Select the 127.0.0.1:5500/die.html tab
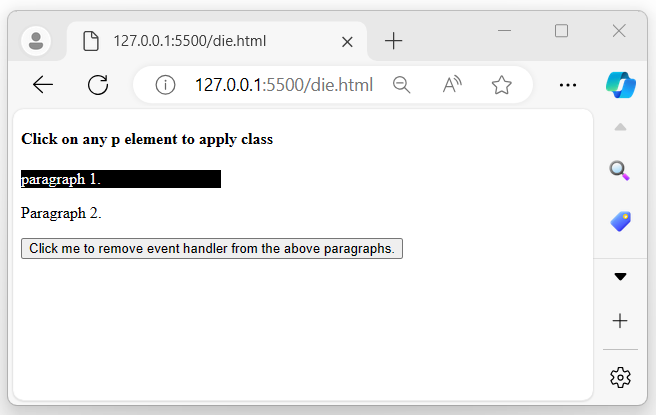This screenshot has height=415, width=656. click(200, 41)
